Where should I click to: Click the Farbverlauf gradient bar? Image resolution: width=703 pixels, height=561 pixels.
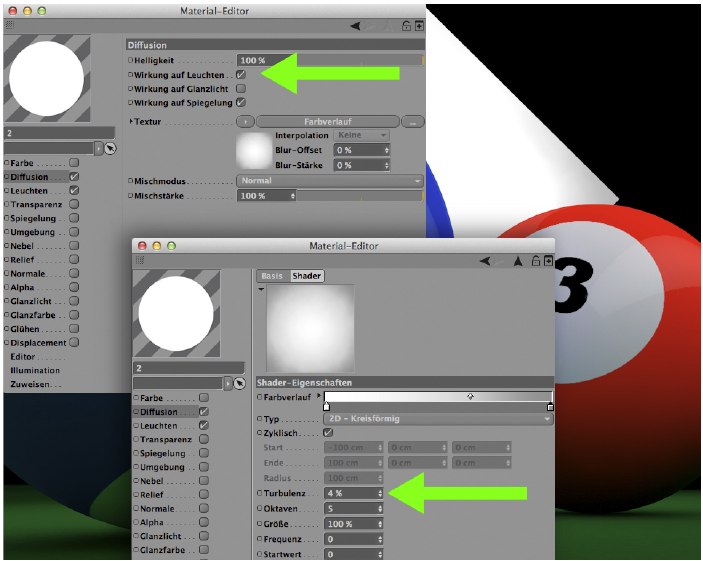[x=438, y=396]
